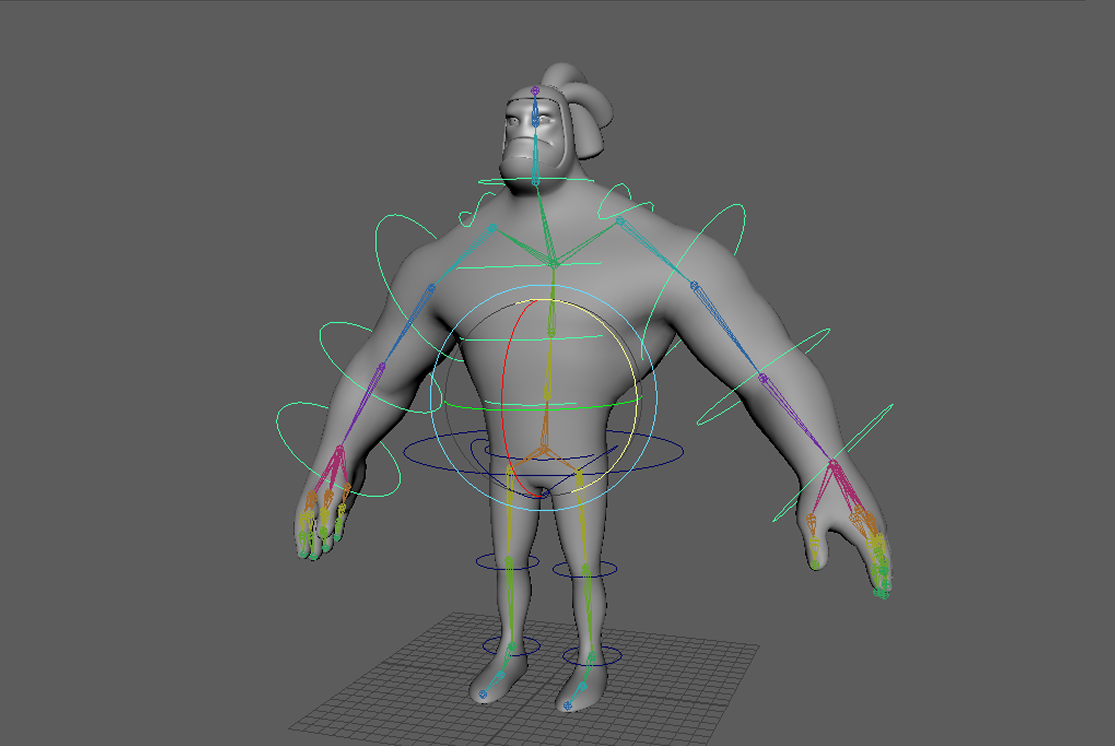Select the knee control ring on viewport-right leg
The image size is (1115, 746).
612,570
